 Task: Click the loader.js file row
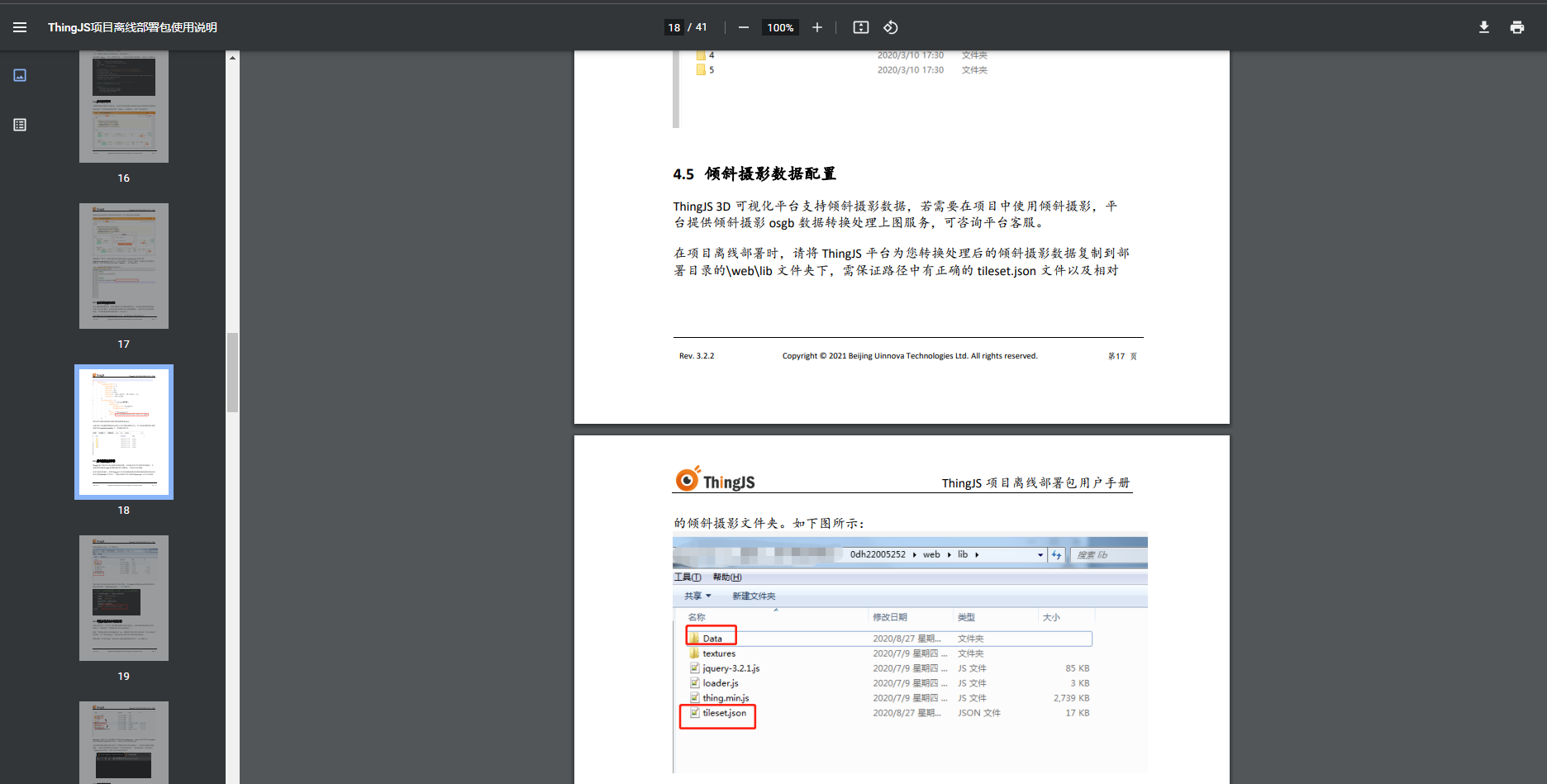[x=888, y=683]
